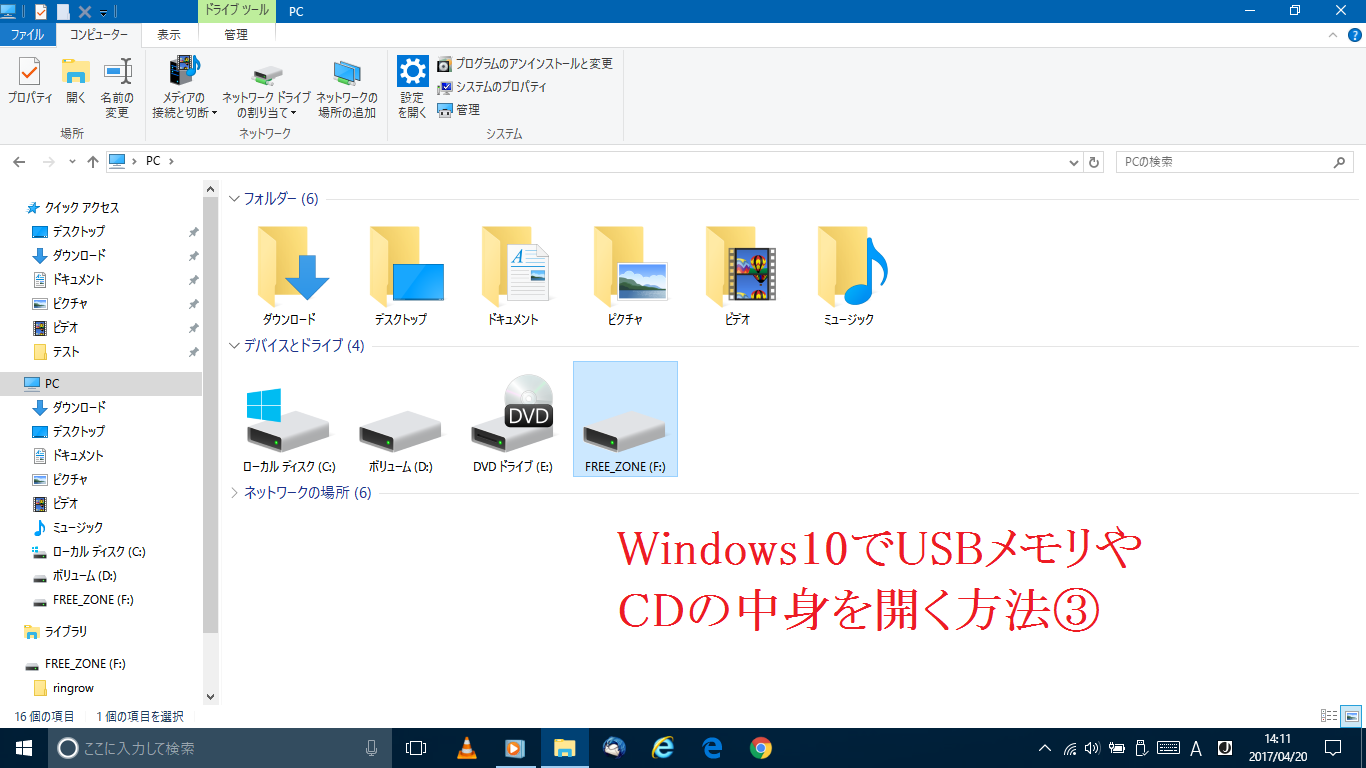Screen dimensions: 1366x768
Task: Click the Open (開く) ribbon icon
Action: pos(76,82)
